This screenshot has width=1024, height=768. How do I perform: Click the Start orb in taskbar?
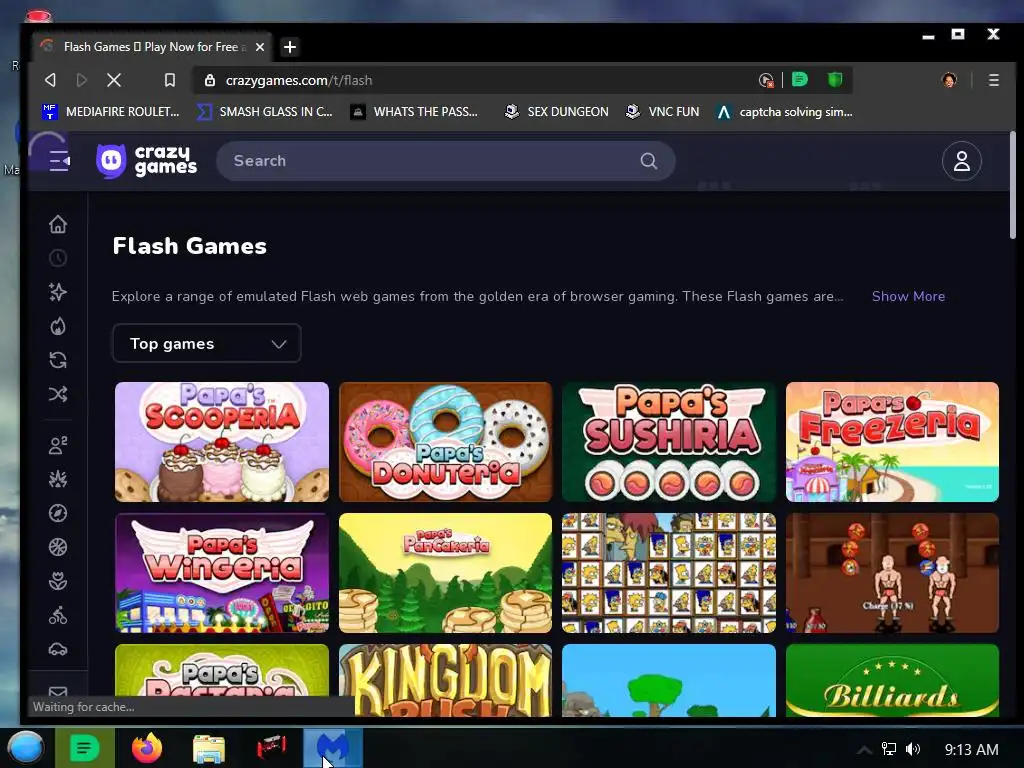[26, 748]
